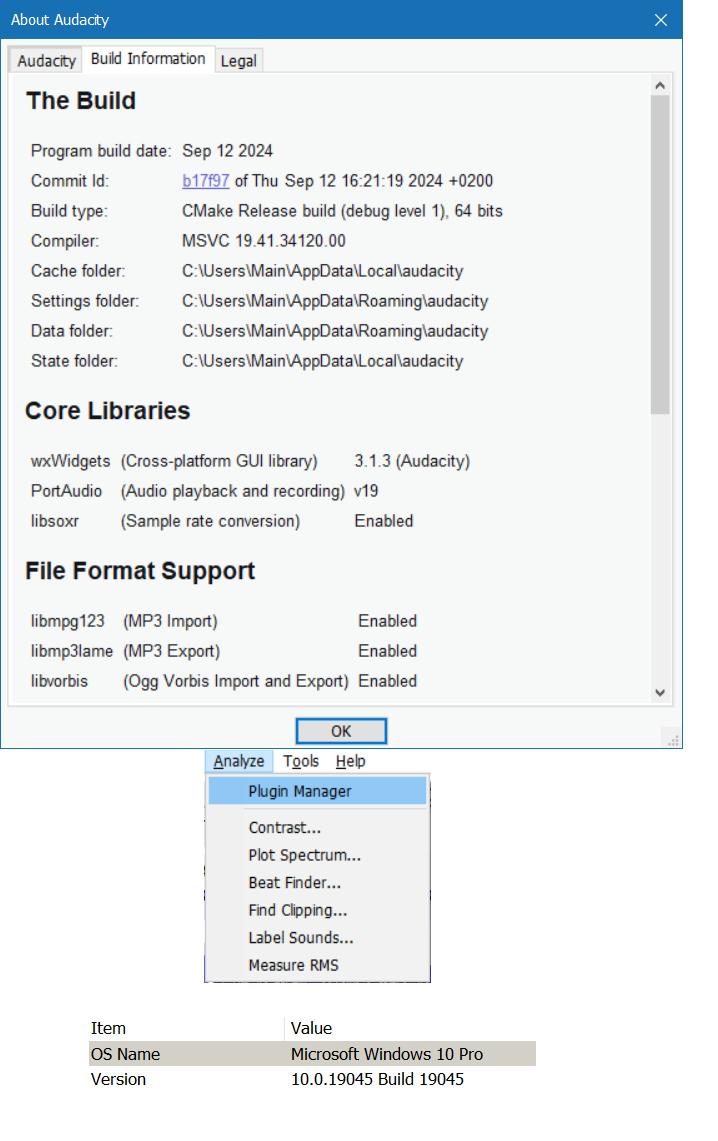The image size is (718, 1141).
Task: Select Contrast... in Analyze menu
Action: coord(317,827)
